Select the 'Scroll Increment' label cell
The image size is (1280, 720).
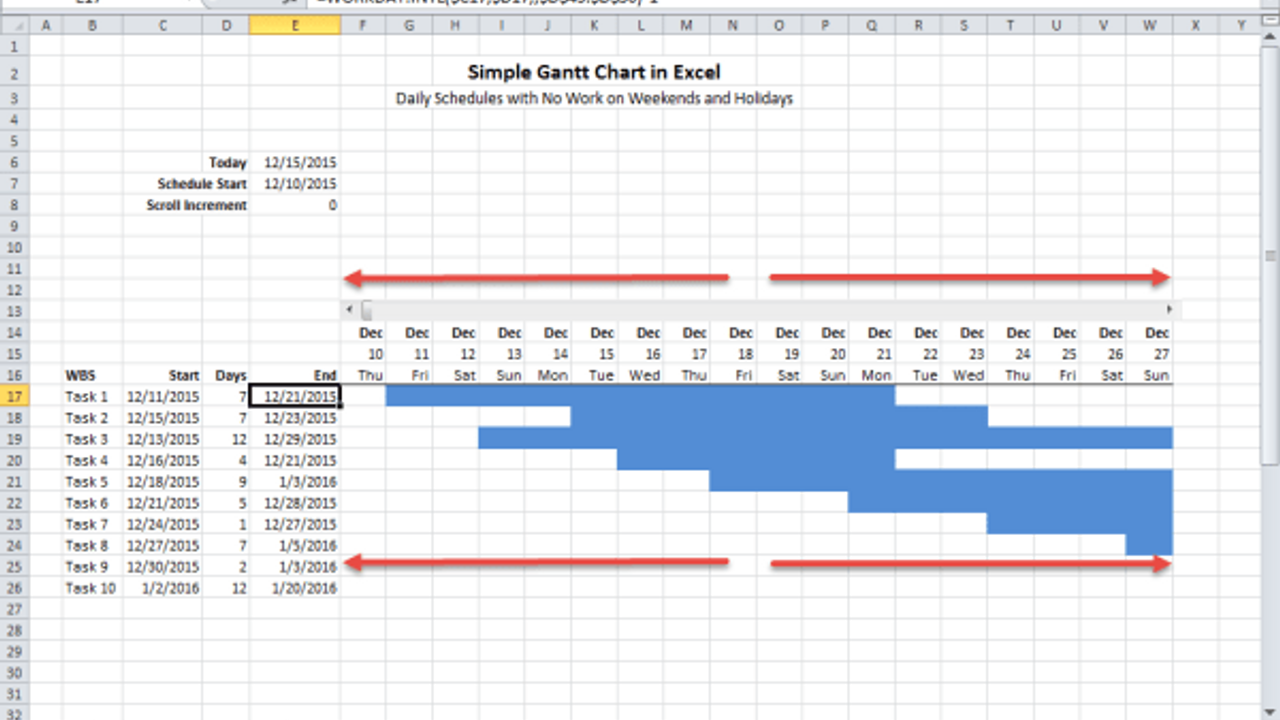(x=197, y=205)
